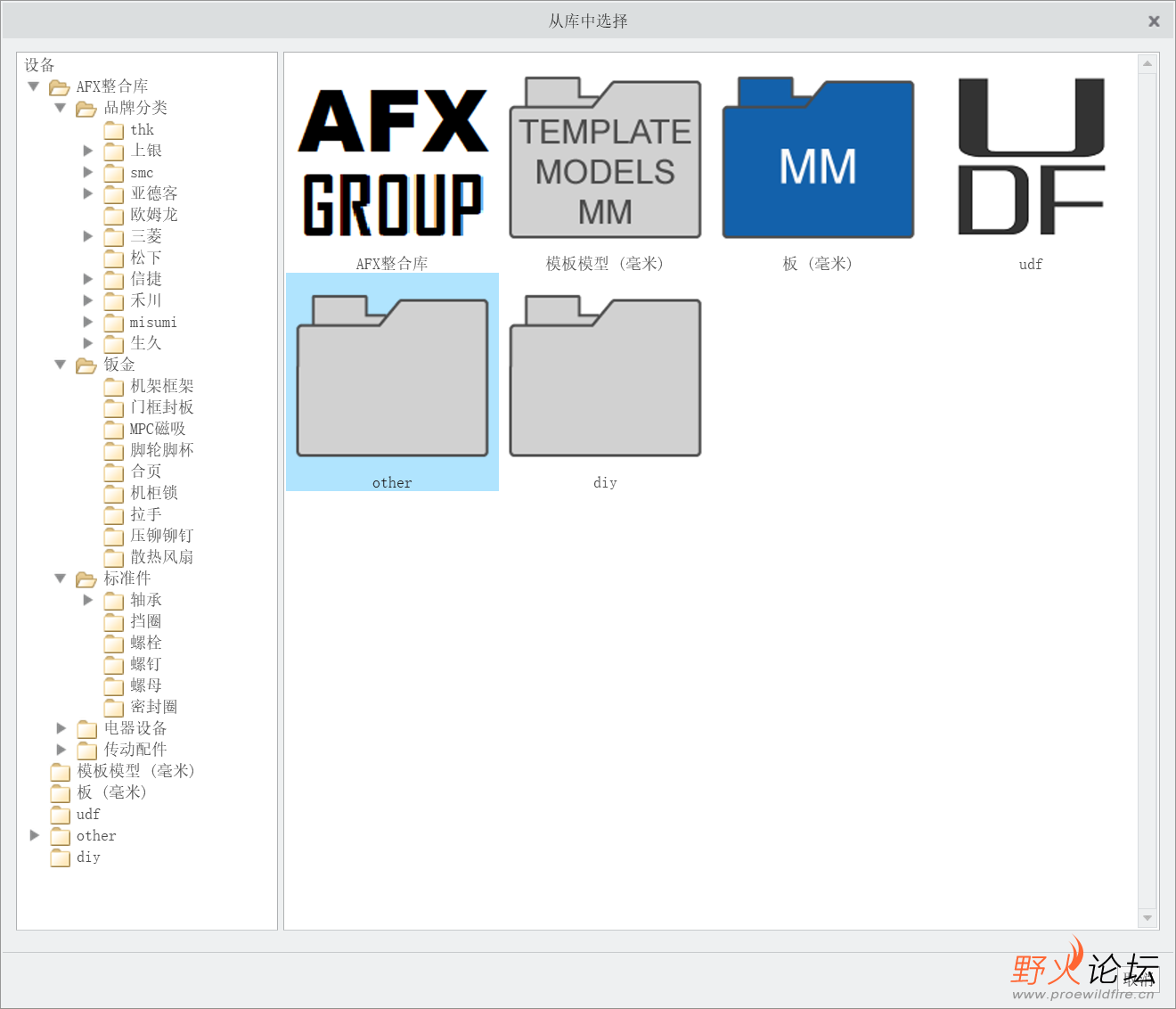Select the highlighted other folder thumbnail
The image size is (1176, 1009).
click(x=392, y=381)
